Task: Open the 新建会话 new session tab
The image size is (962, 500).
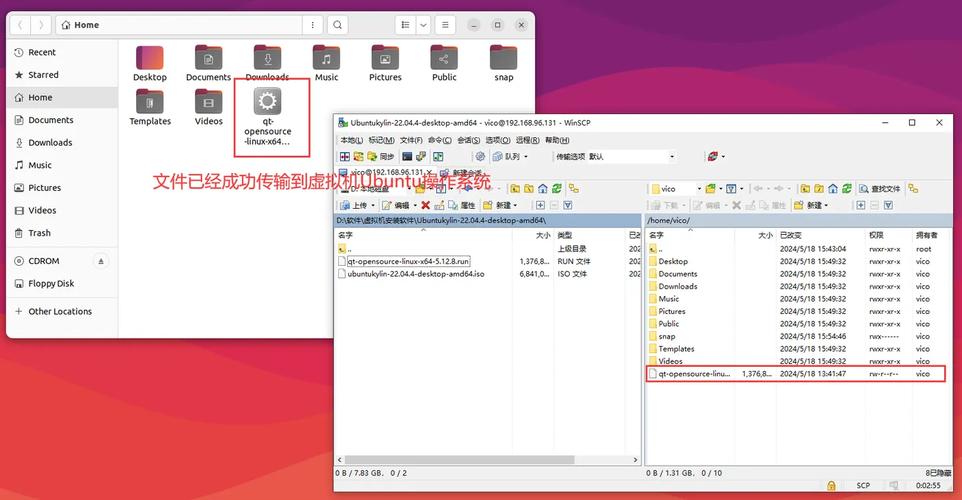Action: pos(462,173)
